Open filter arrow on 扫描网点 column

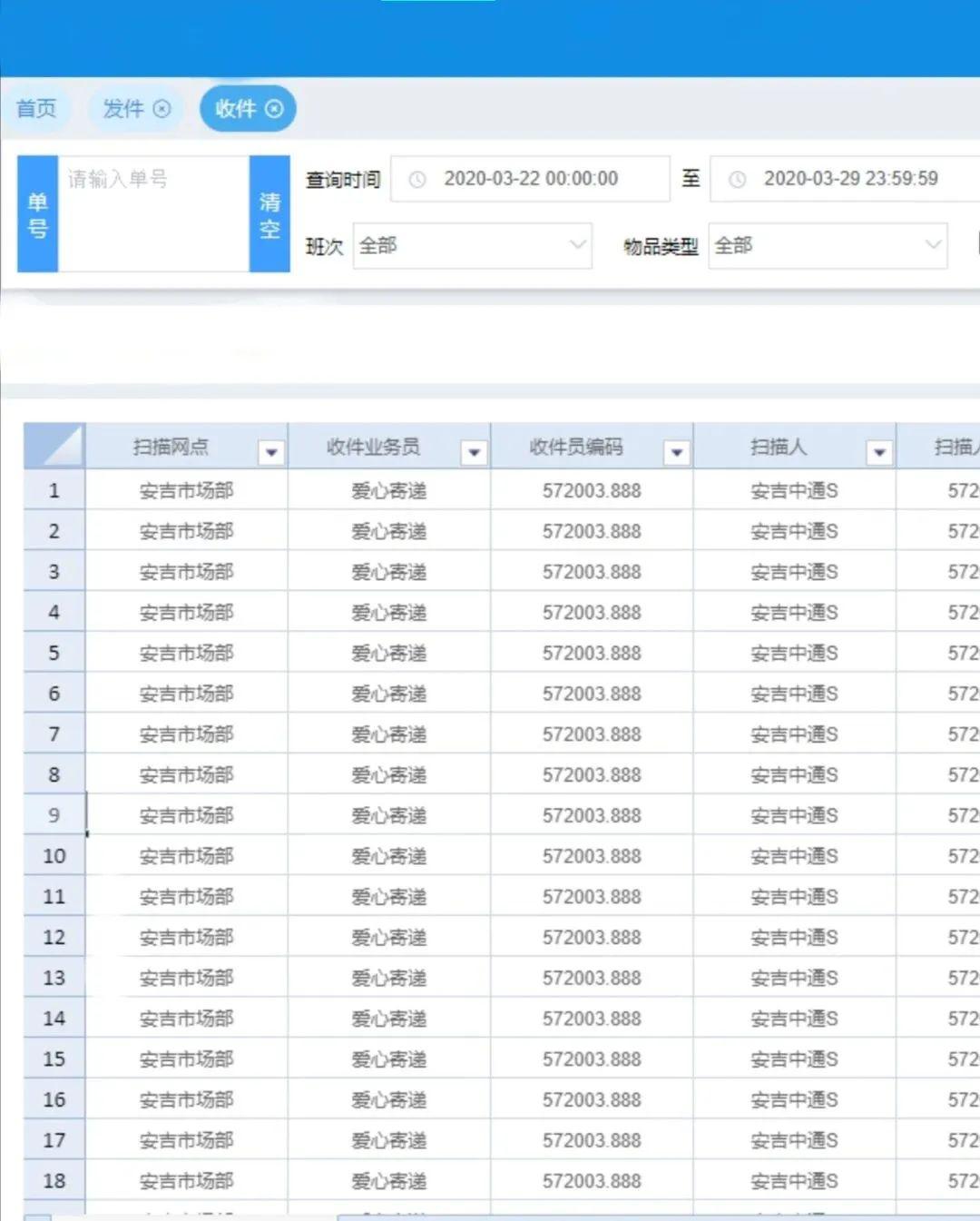[271, 452]
